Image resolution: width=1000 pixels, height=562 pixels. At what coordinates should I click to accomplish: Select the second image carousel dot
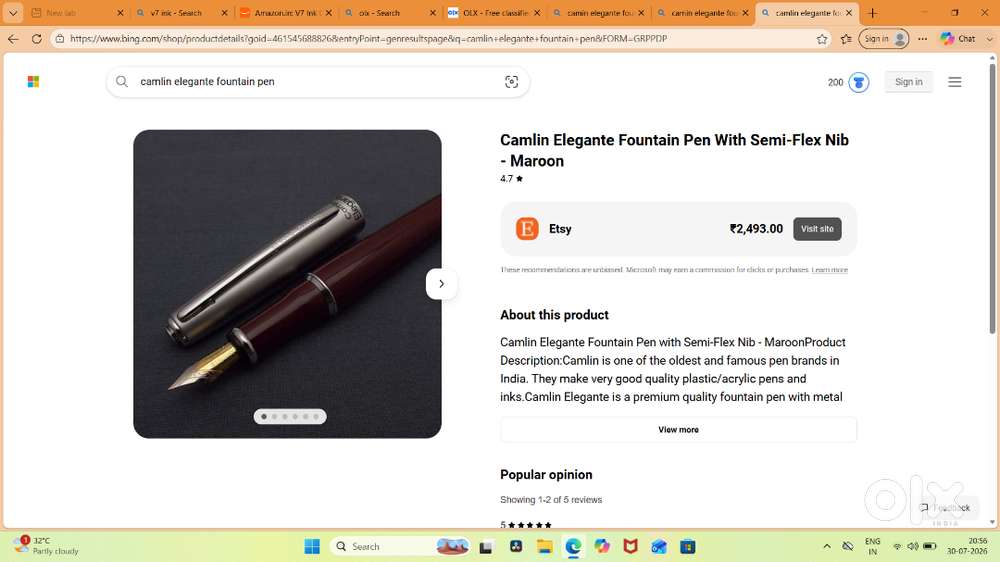274,417
